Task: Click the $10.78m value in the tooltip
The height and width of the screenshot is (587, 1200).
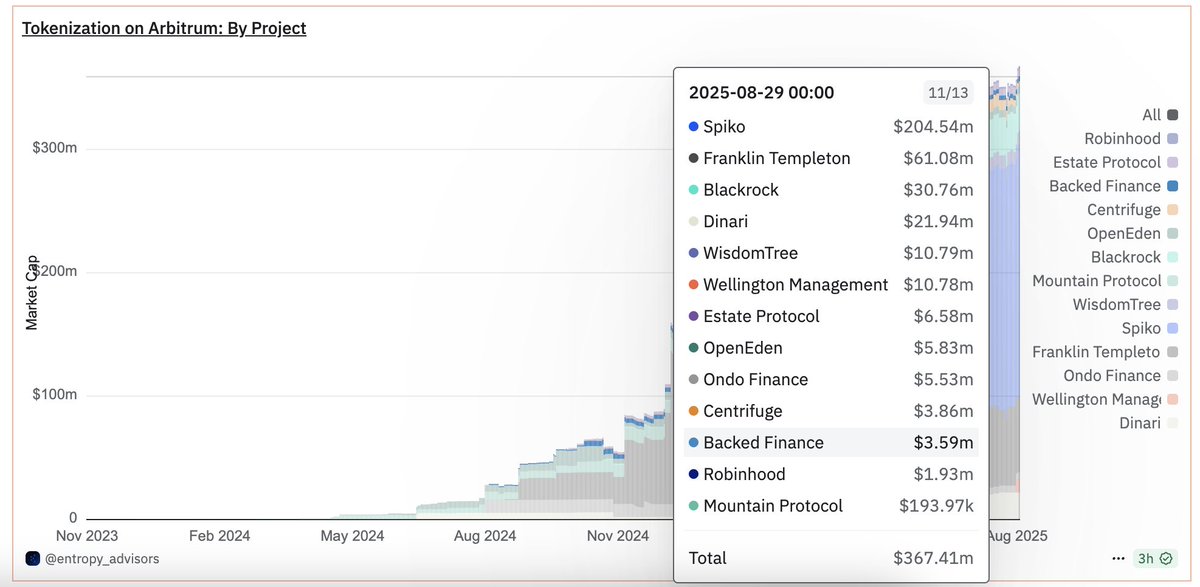Action: (938, 285)
